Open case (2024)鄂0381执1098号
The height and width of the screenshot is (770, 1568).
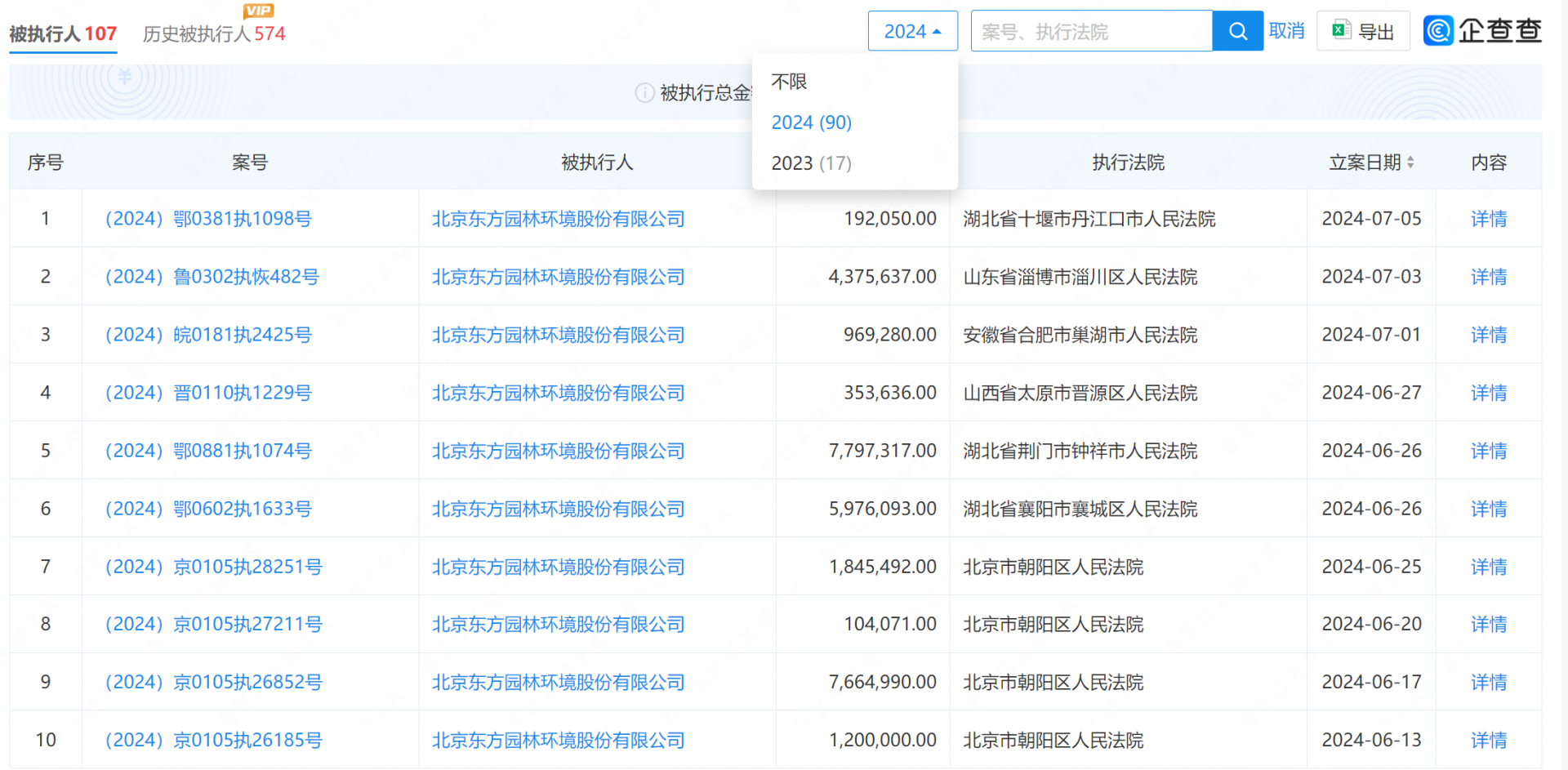tap(208, 219)
